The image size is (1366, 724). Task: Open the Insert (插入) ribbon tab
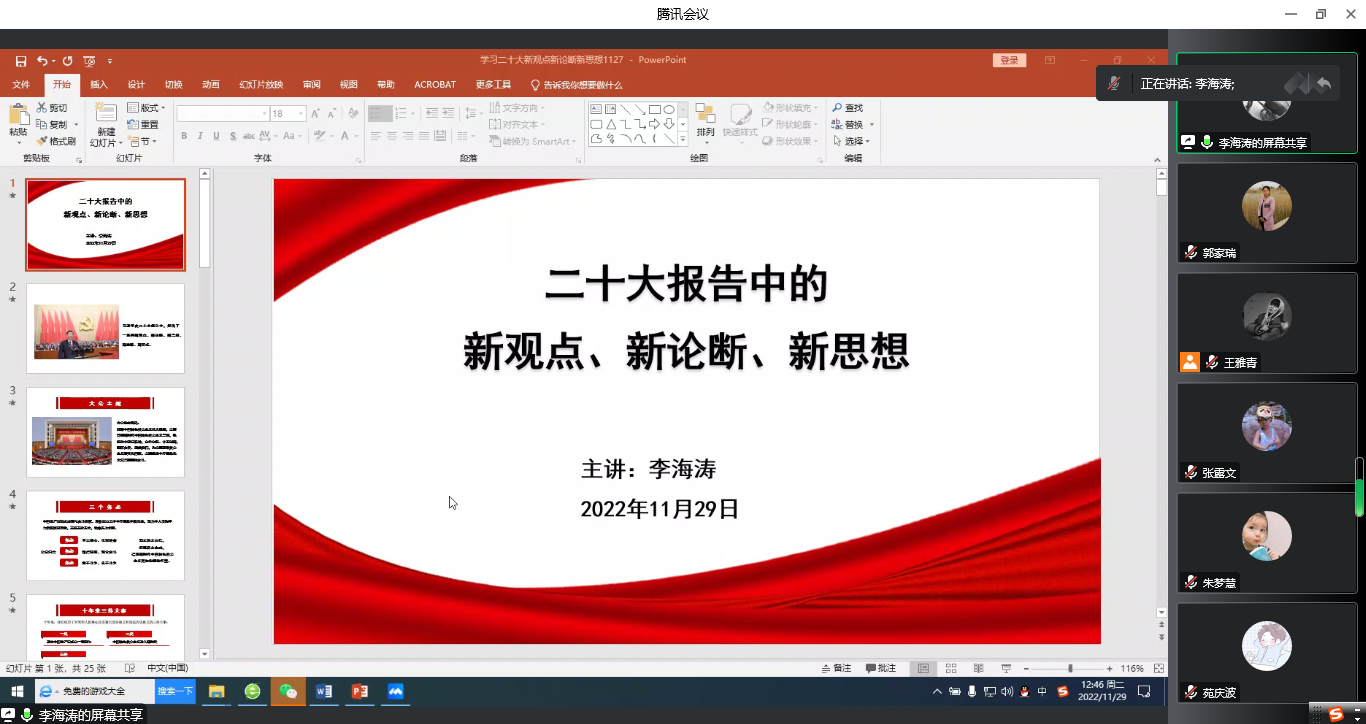tap(99, 85)
